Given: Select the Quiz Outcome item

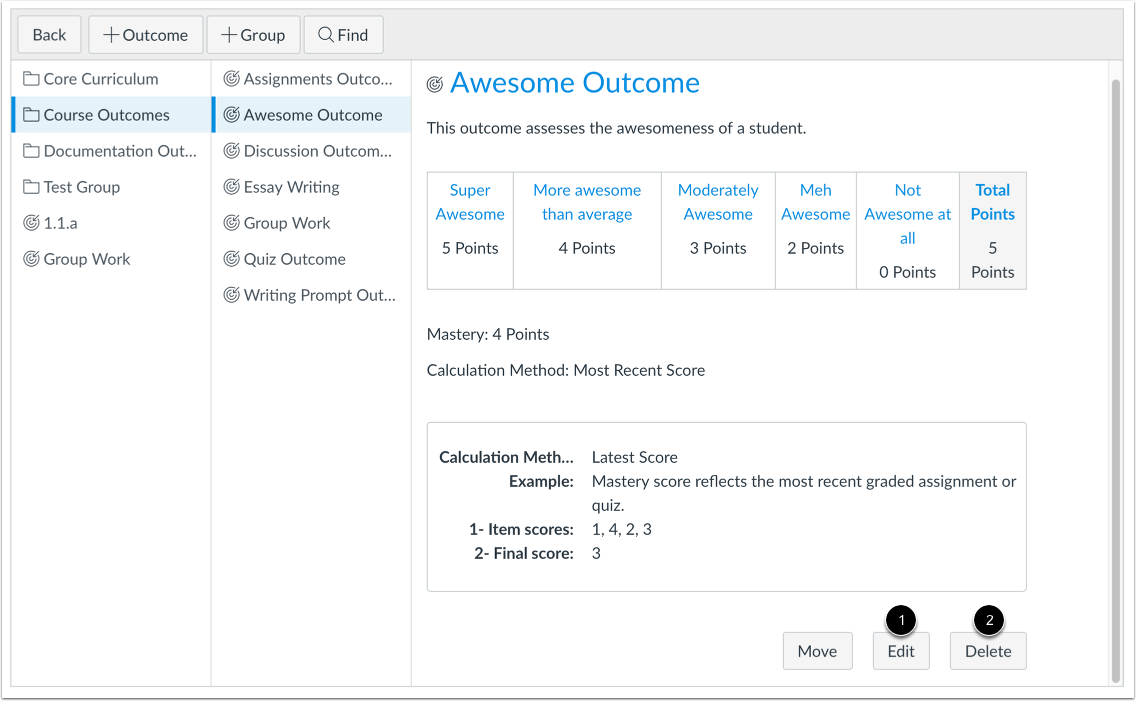Looking at the screenshot, I should pos(312,259).
